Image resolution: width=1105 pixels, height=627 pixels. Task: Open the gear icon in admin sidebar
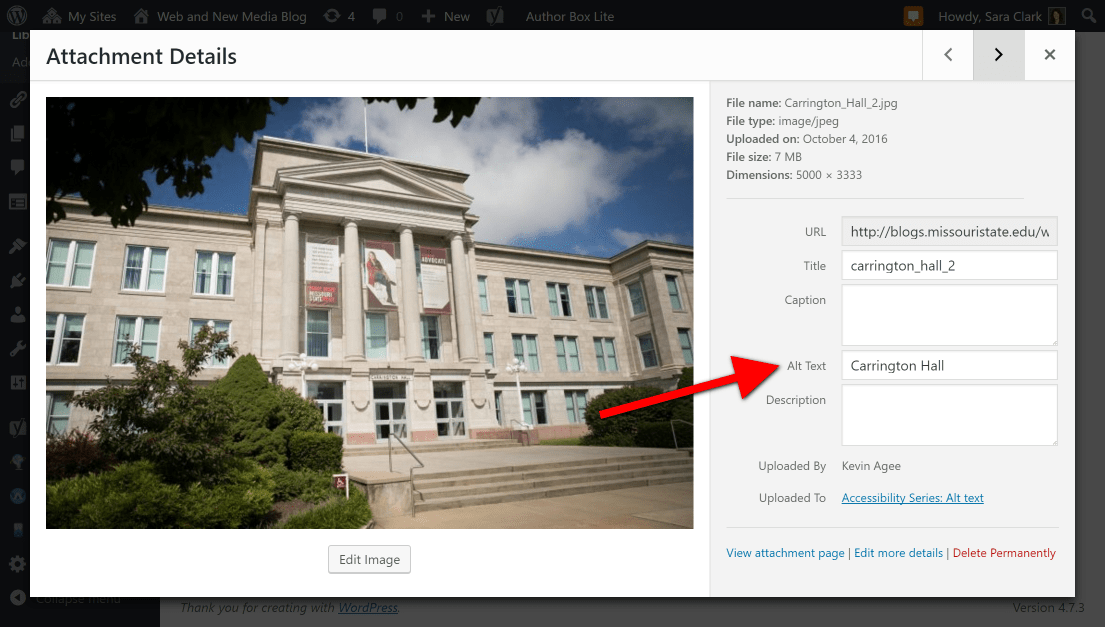click(18, 564)
